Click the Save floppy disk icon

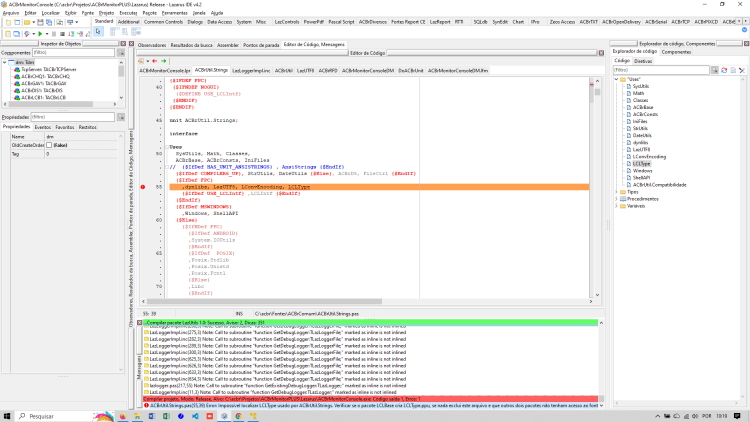pyautogui.click(x=40, y=22)
